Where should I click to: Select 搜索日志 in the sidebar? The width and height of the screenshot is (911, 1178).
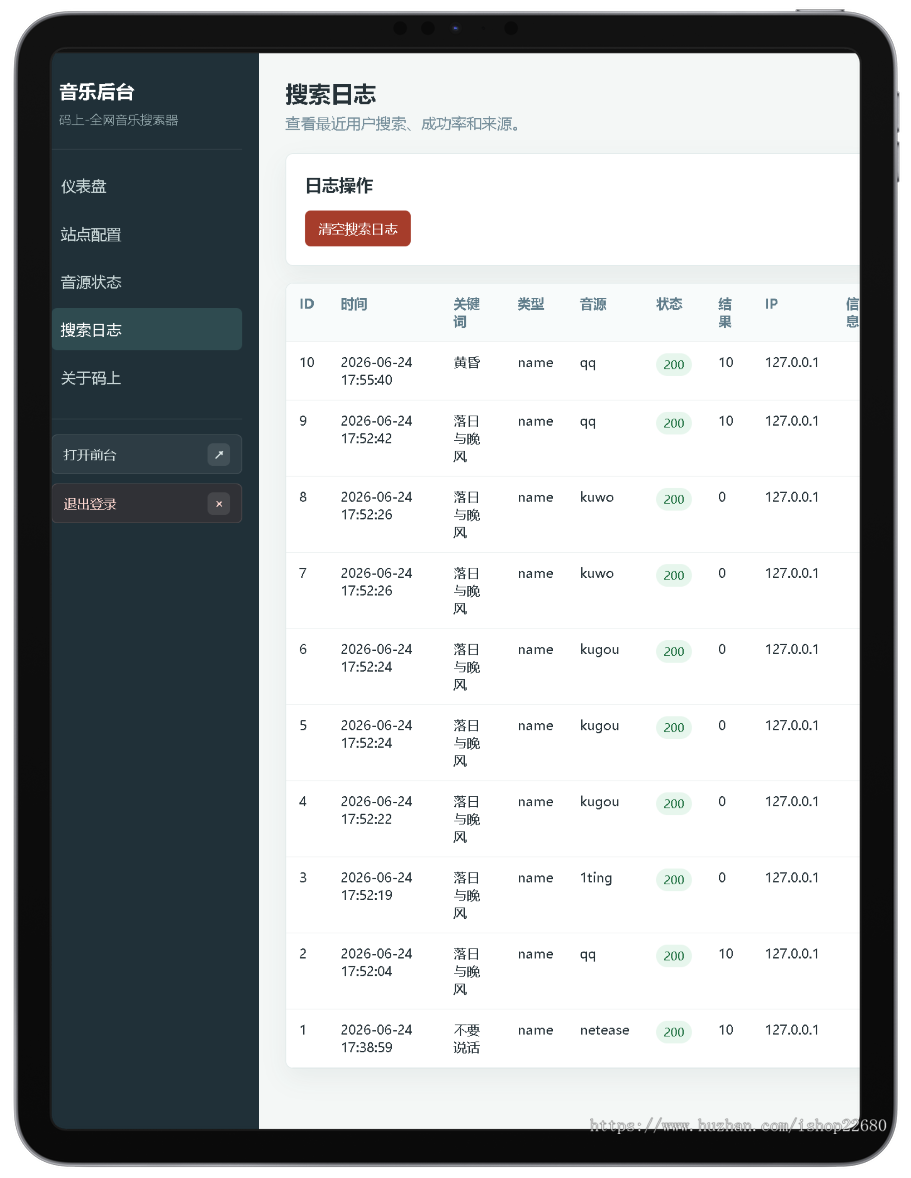coord(147,330)
